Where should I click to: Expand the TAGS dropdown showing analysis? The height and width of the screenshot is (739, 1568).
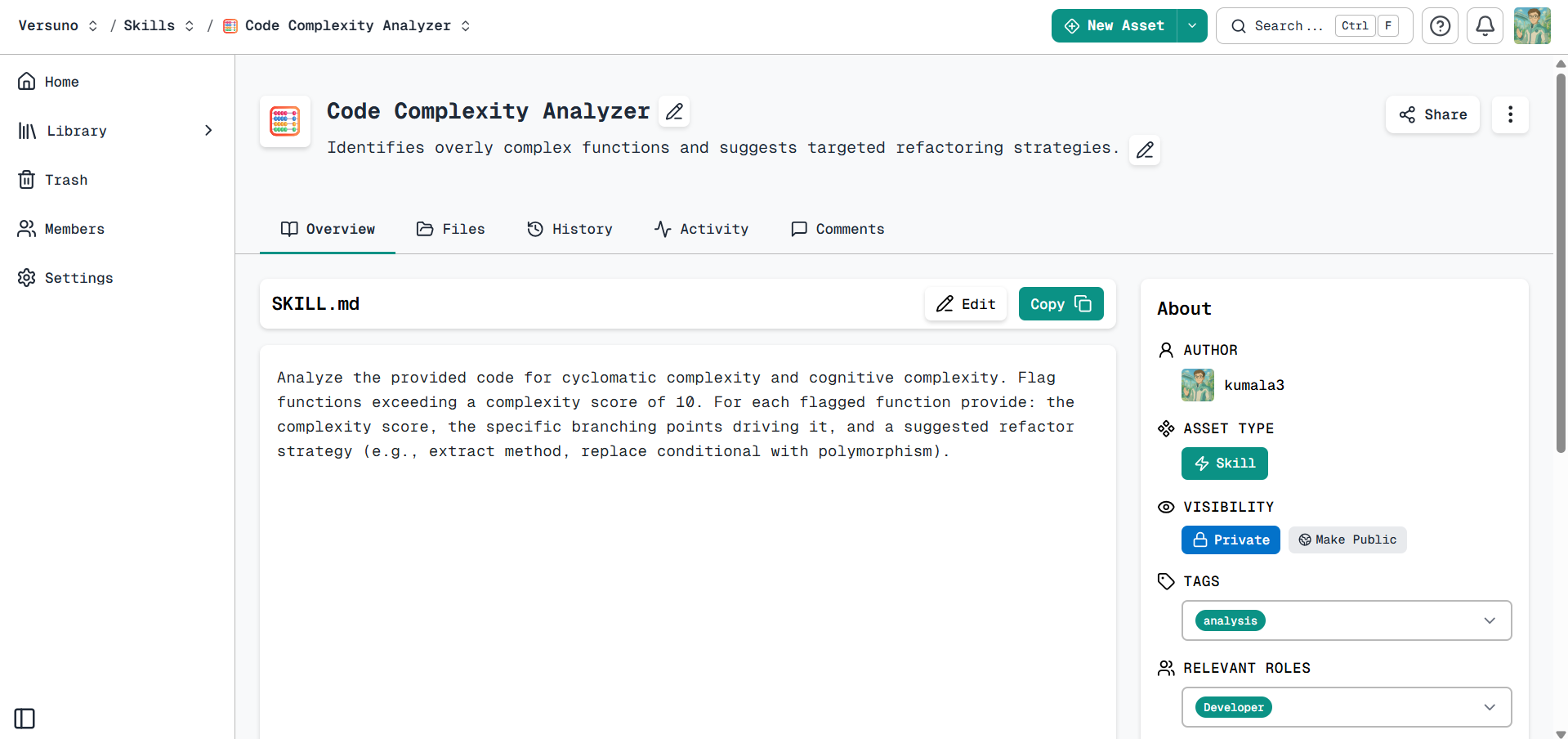point(1490,620)
